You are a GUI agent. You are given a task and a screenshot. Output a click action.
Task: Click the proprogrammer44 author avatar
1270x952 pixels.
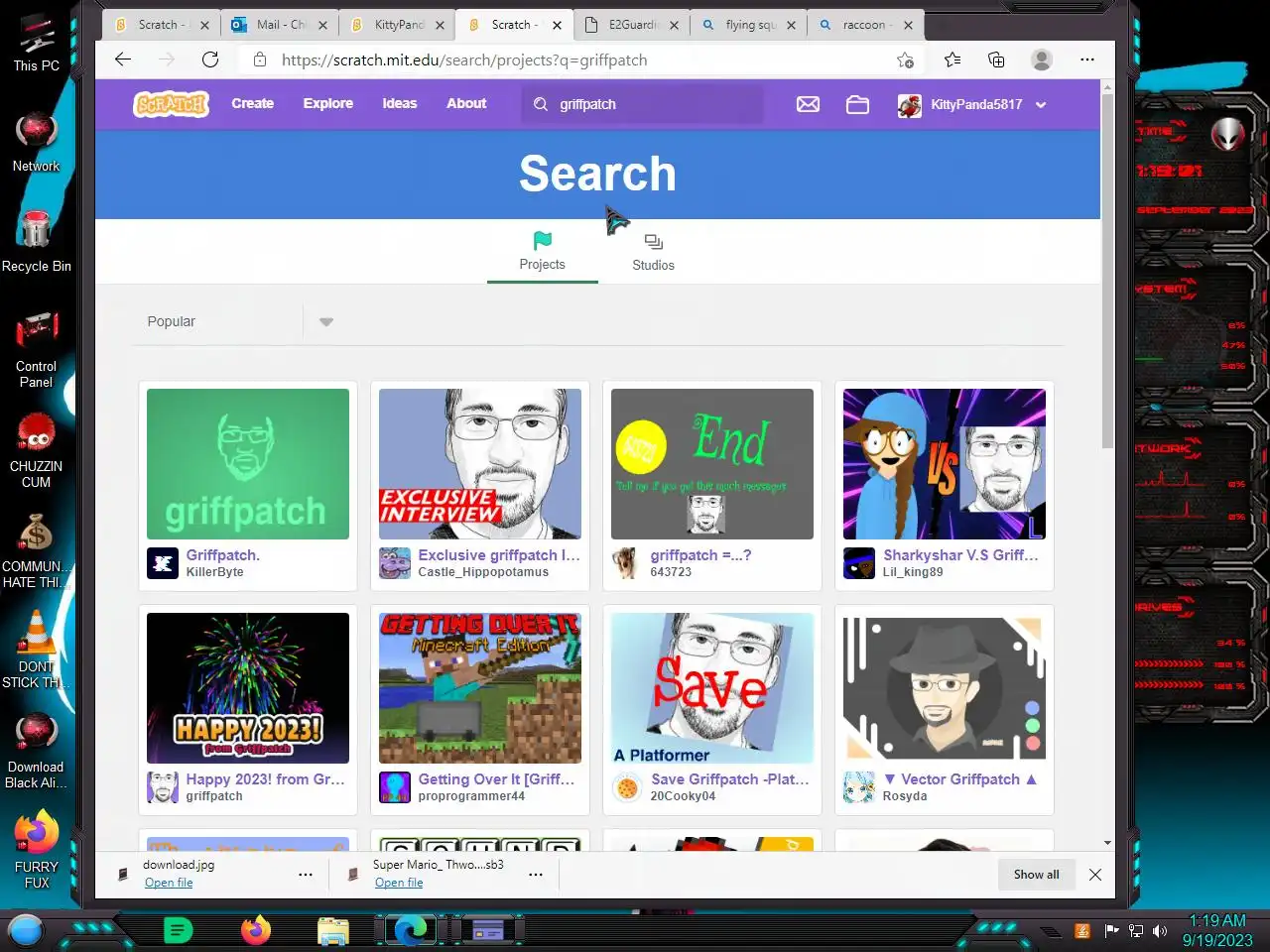click(395, 787)
